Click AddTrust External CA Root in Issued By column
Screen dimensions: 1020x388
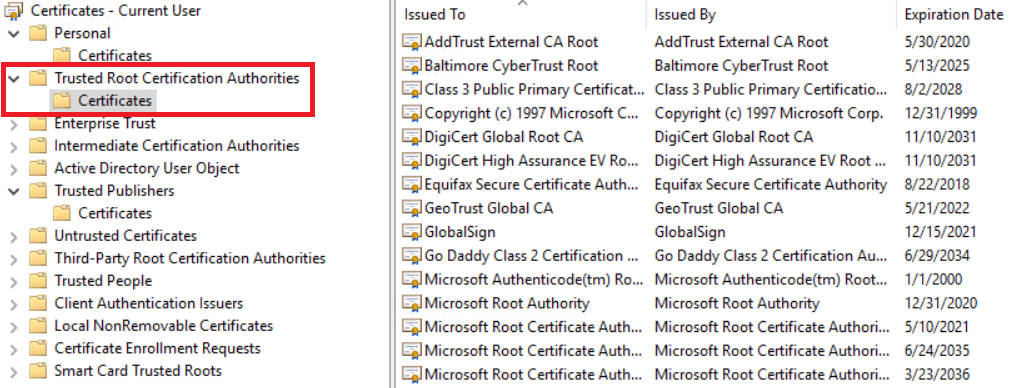tap(741, 42)
